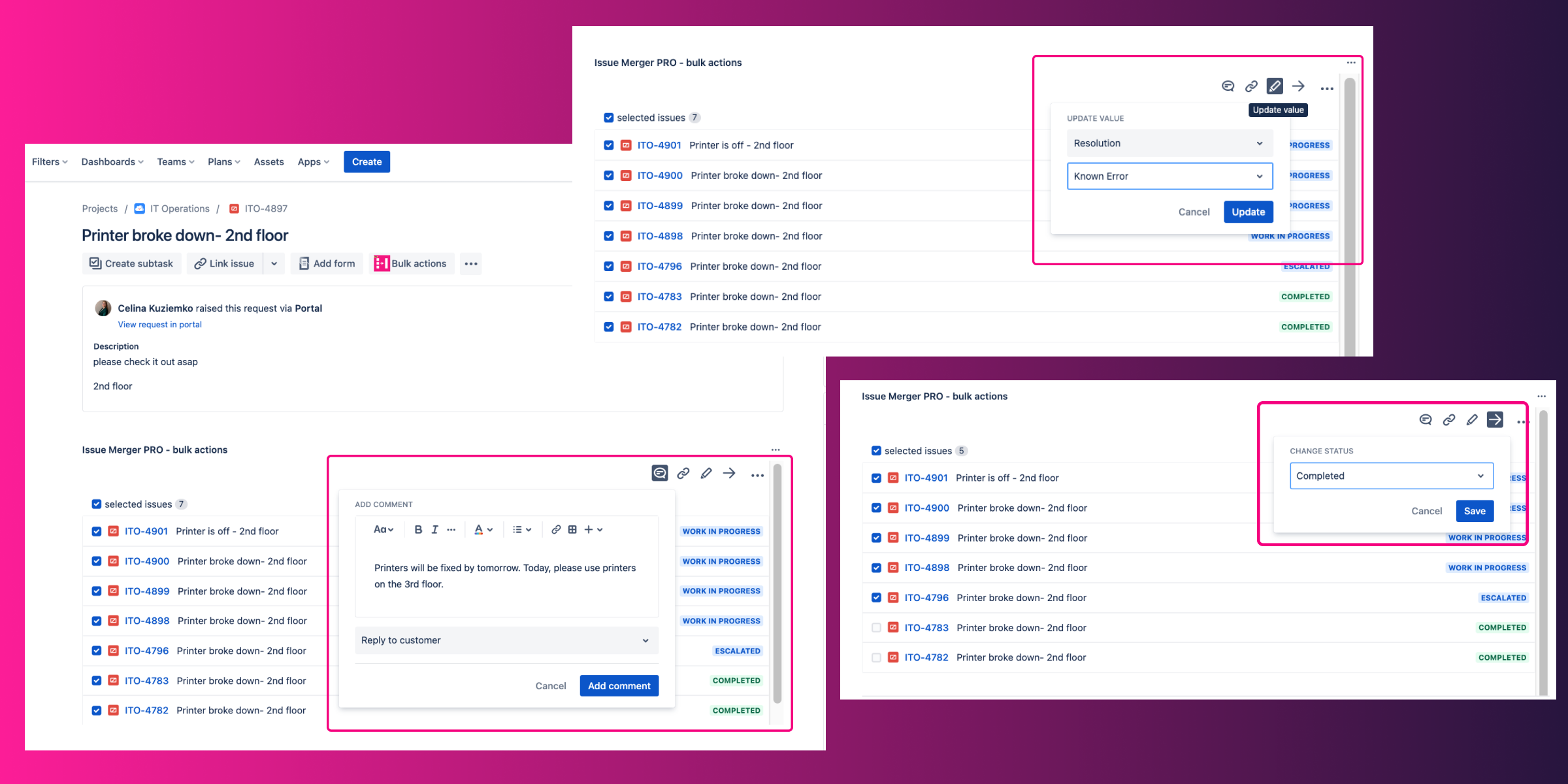Check issue ITO-4782 in the bottom-right list
The width and height of the screenshot is (1568, 784).
tap(876, 657)
